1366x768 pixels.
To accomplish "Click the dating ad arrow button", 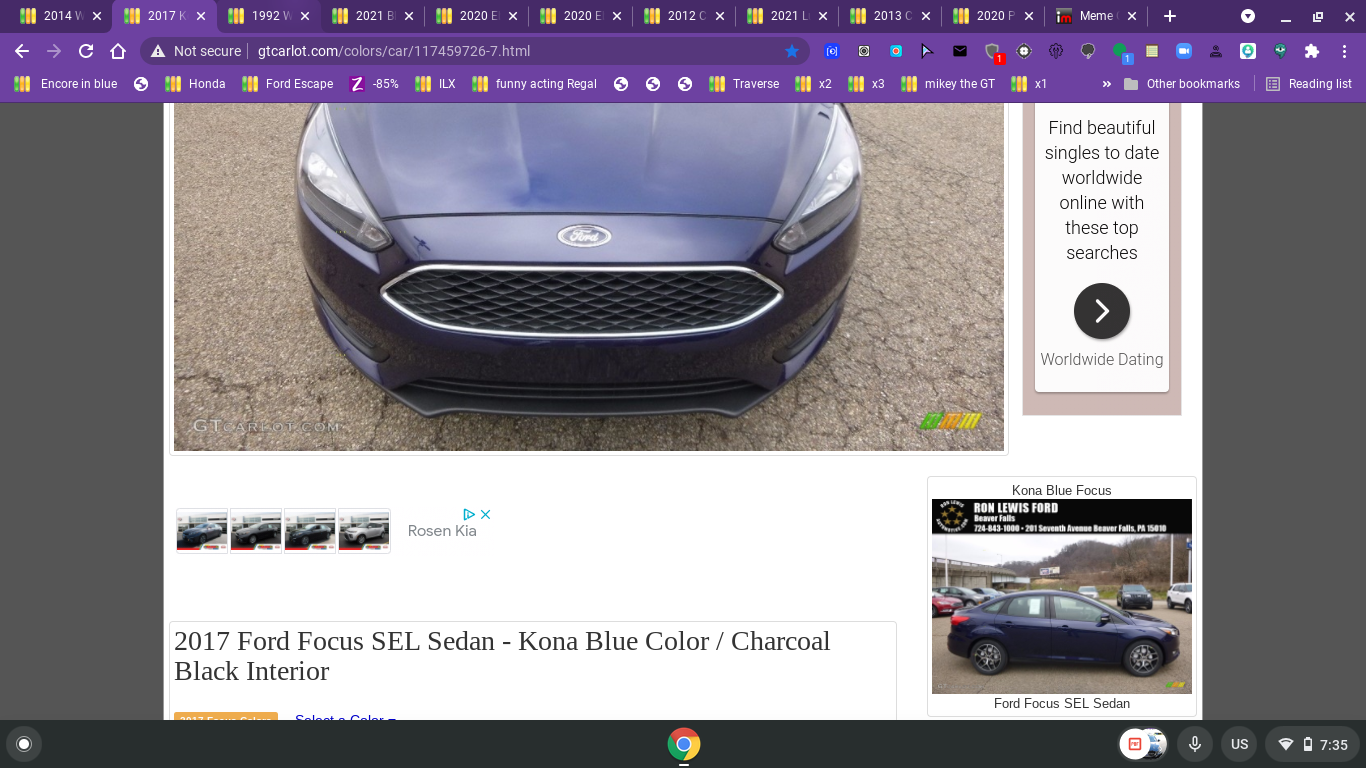I will 1102,311.
